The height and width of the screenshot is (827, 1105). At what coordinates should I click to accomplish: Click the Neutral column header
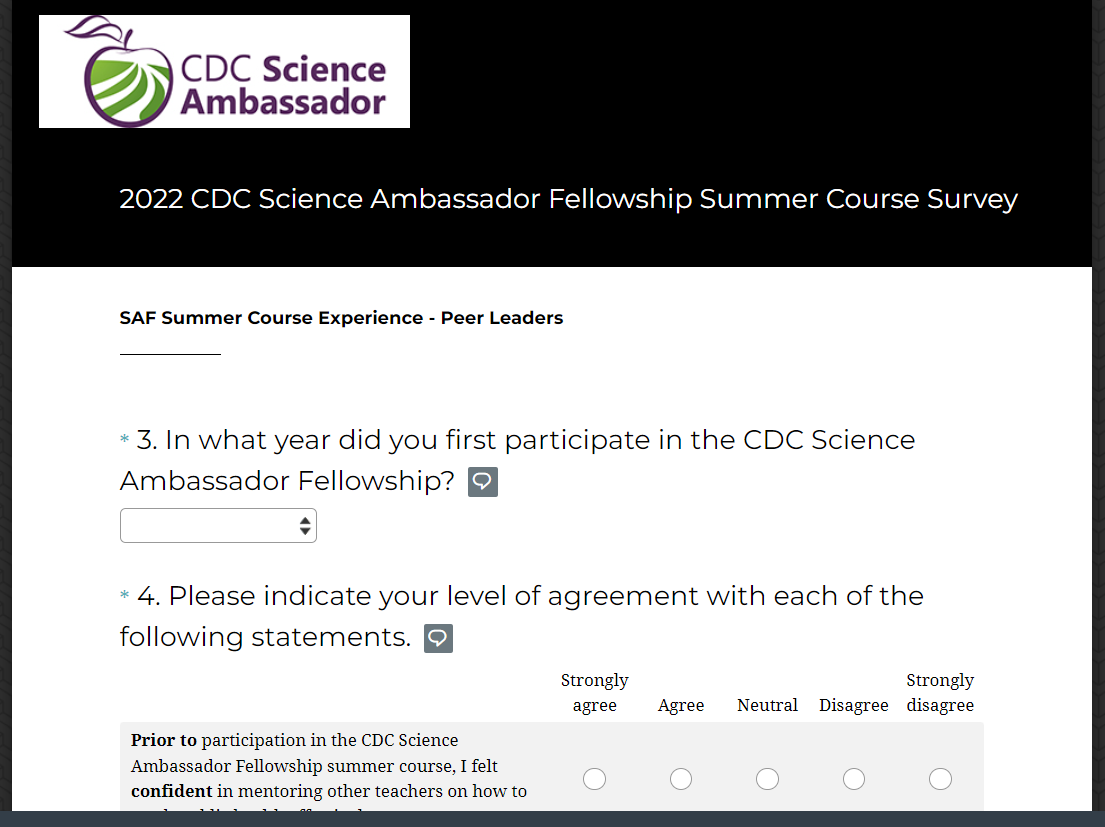click(767, 705)
